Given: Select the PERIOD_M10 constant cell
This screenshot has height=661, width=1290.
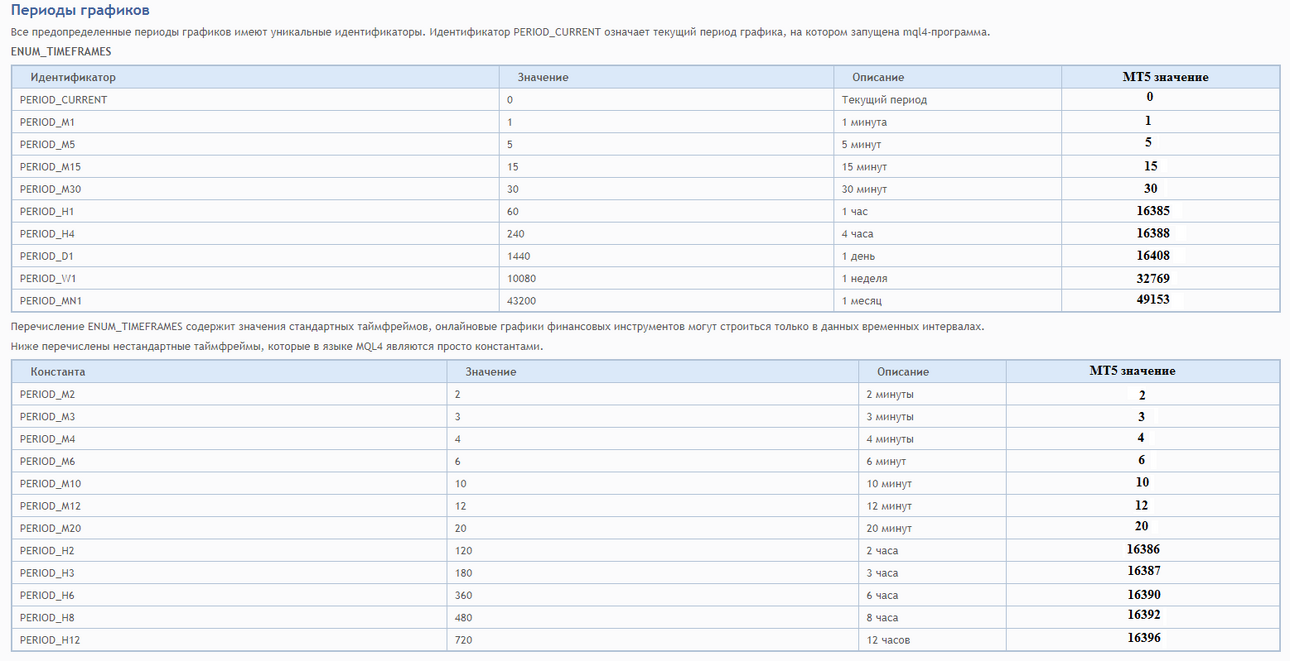Looking at the screenshot, I should [229, 484].
